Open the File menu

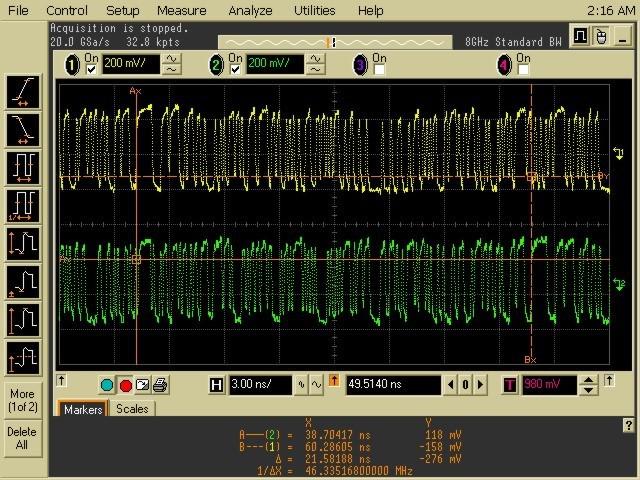pos(18,10)
